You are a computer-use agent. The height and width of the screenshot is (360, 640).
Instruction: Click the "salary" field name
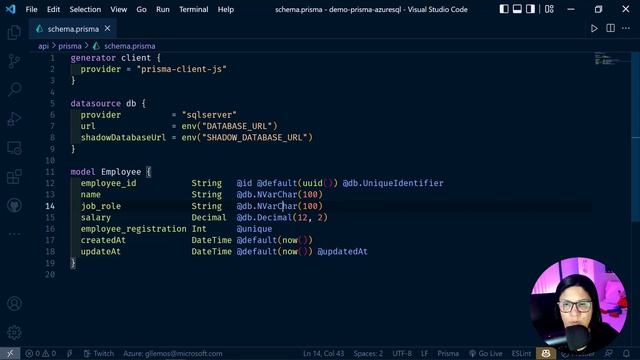pos(96,218)
